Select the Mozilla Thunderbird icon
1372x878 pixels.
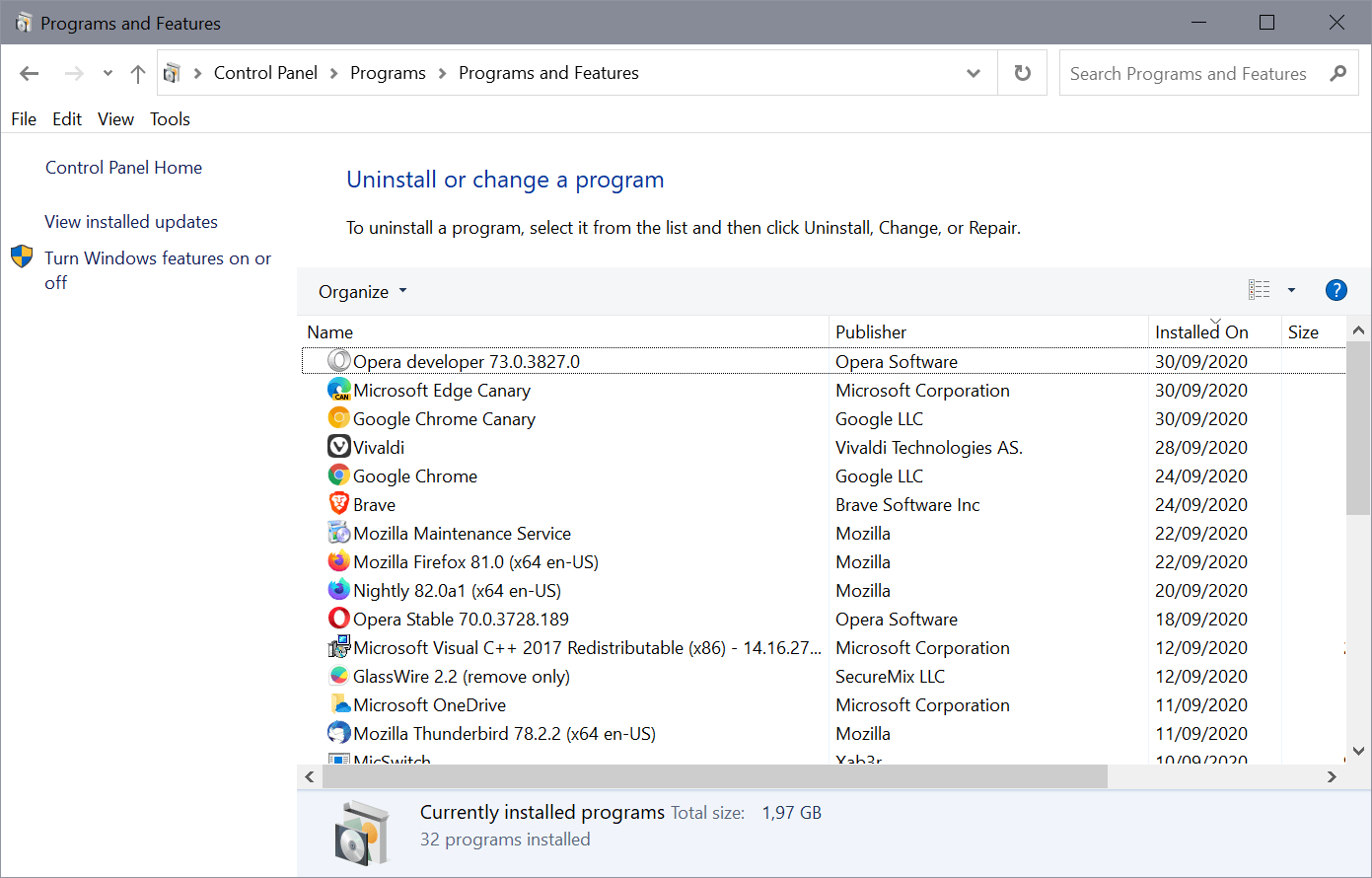click(340, 733)
